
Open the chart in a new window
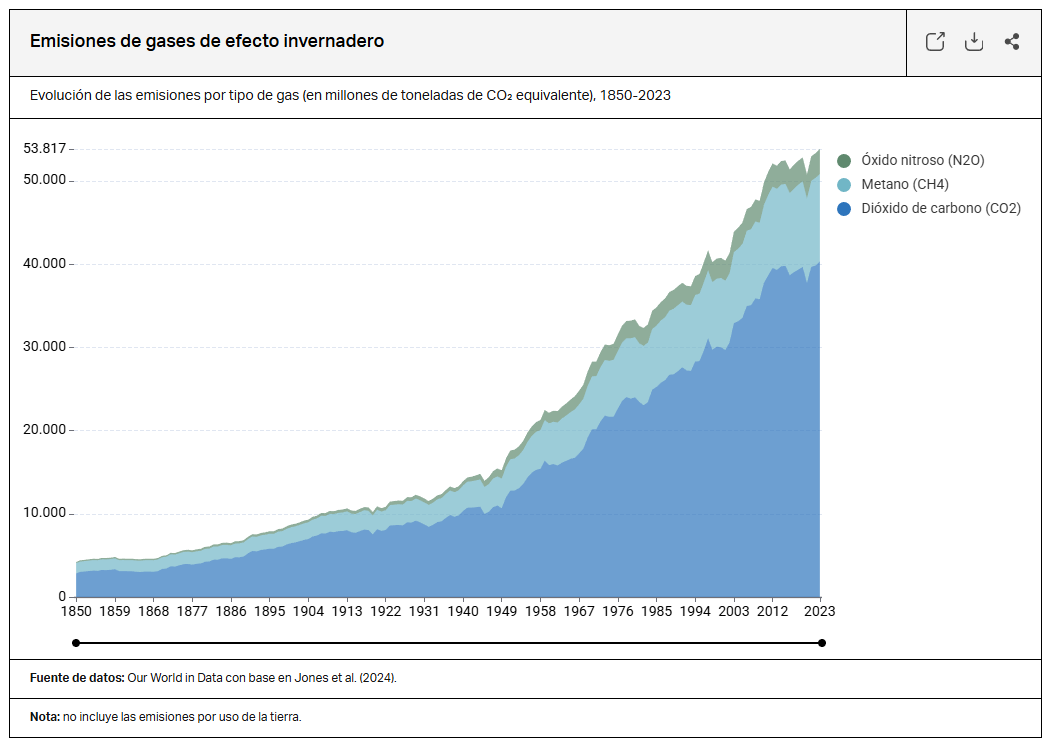[x=935, y=42]
